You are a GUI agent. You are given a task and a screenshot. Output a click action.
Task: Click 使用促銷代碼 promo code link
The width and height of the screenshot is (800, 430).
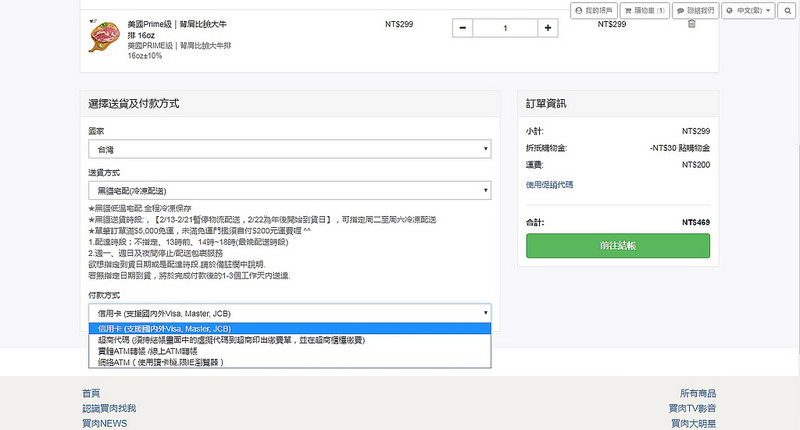(x=549, y=184)
